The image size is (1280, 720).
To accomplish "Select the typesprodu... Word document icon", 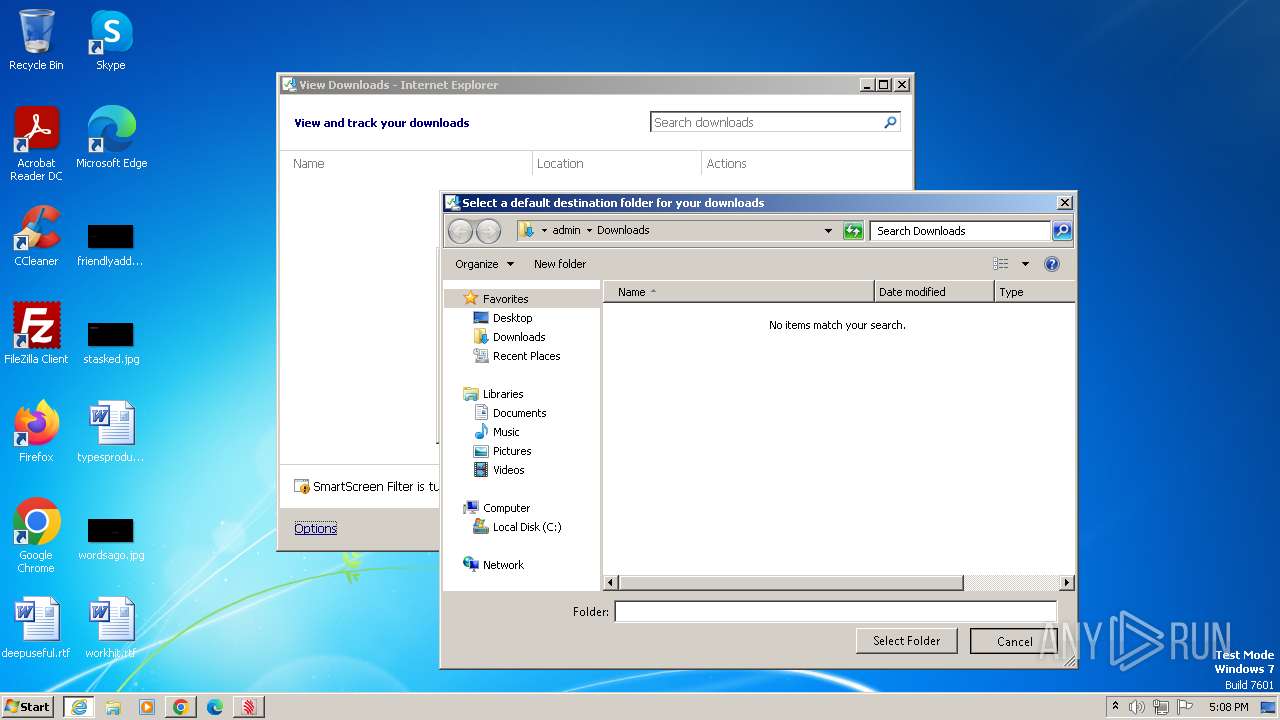I will pyautogui.click(x=111, y=432).
